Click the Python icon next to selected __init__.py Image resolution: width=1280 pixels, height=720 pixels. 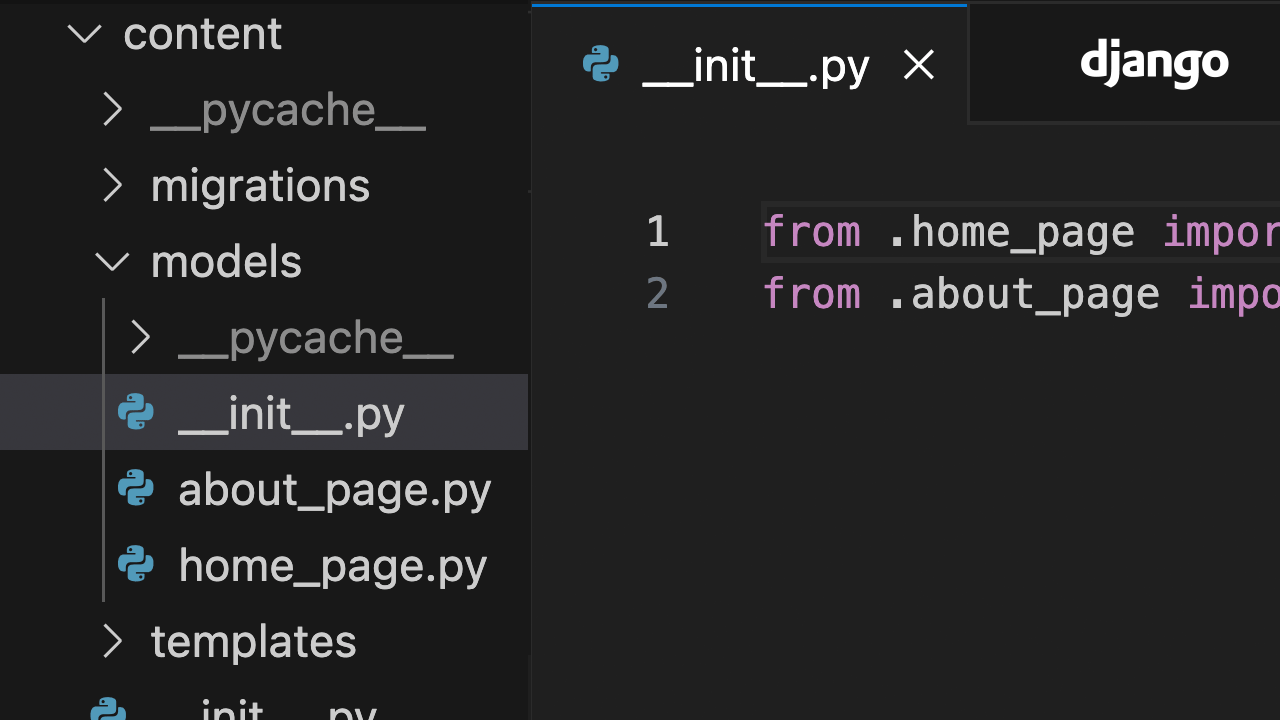(x=135, y=412)
